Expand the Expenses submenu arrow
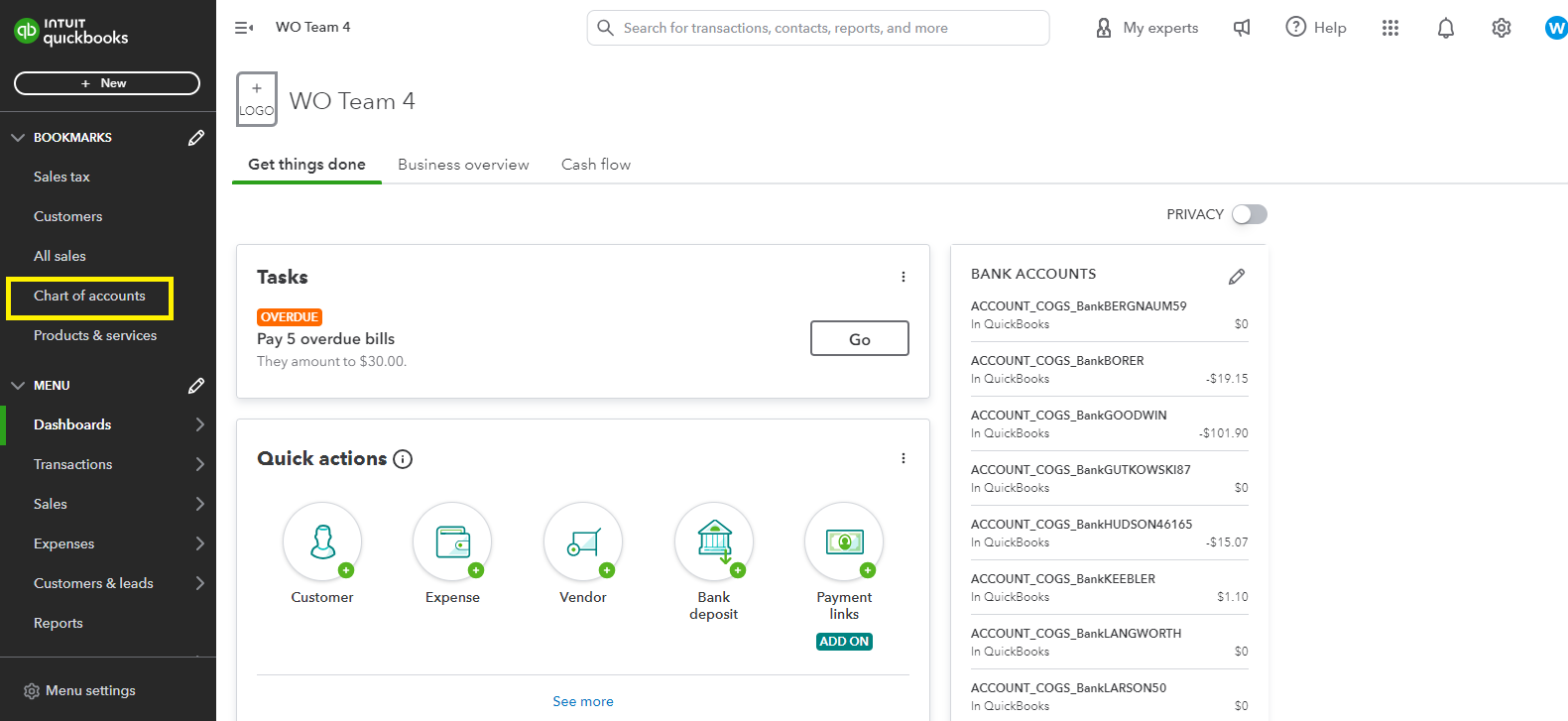 [x=200, y=543]
